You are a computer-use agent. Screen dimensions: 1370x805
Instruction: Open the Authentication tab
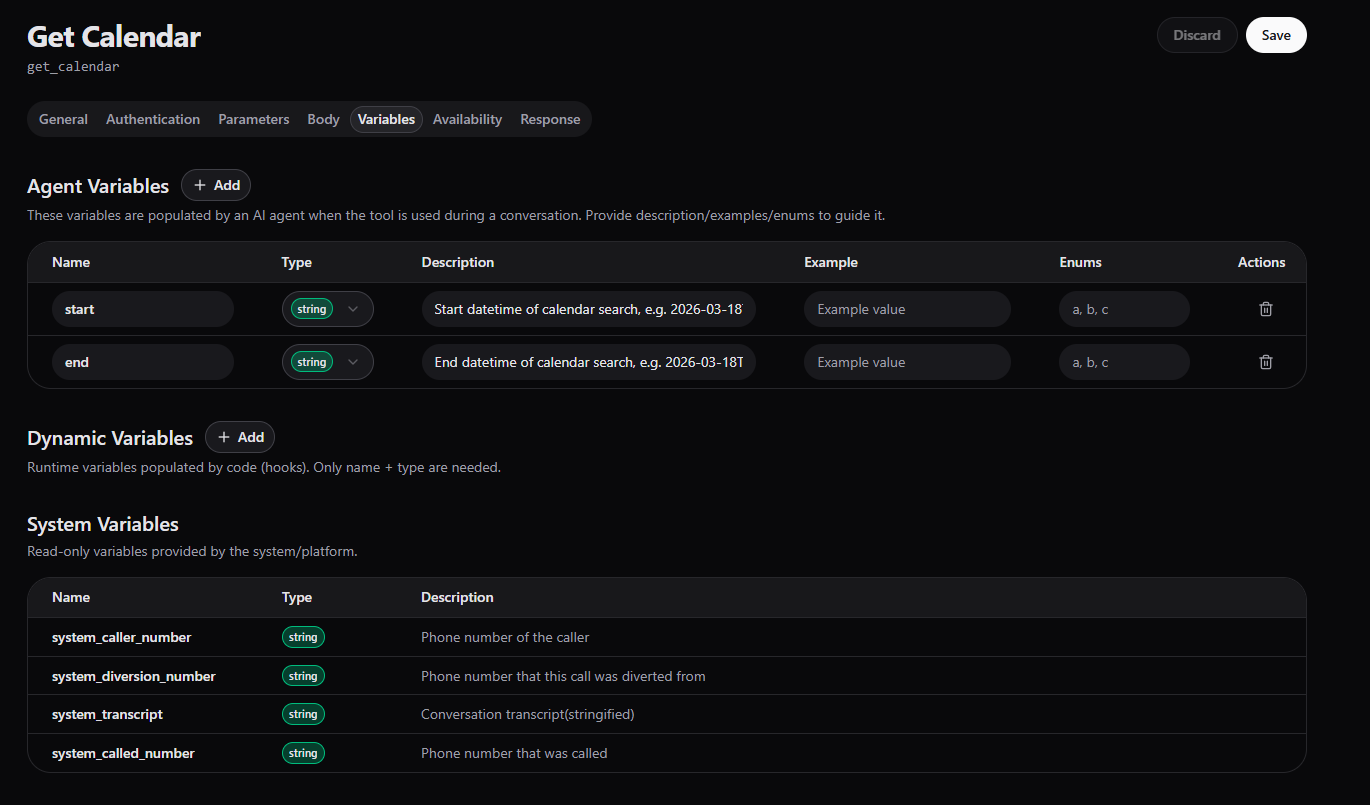pyautogui.click(x=153, y=119)
